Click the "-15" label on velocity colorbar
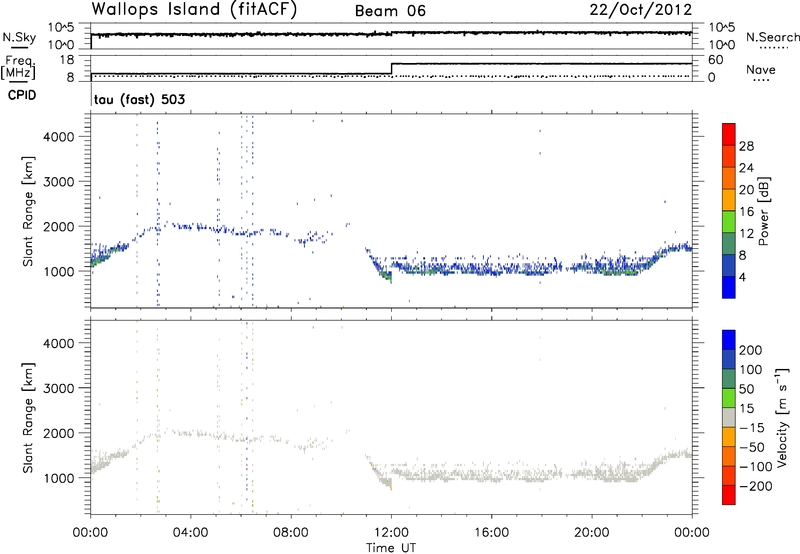This screenshot has width=800, height=554. [752, 428]
